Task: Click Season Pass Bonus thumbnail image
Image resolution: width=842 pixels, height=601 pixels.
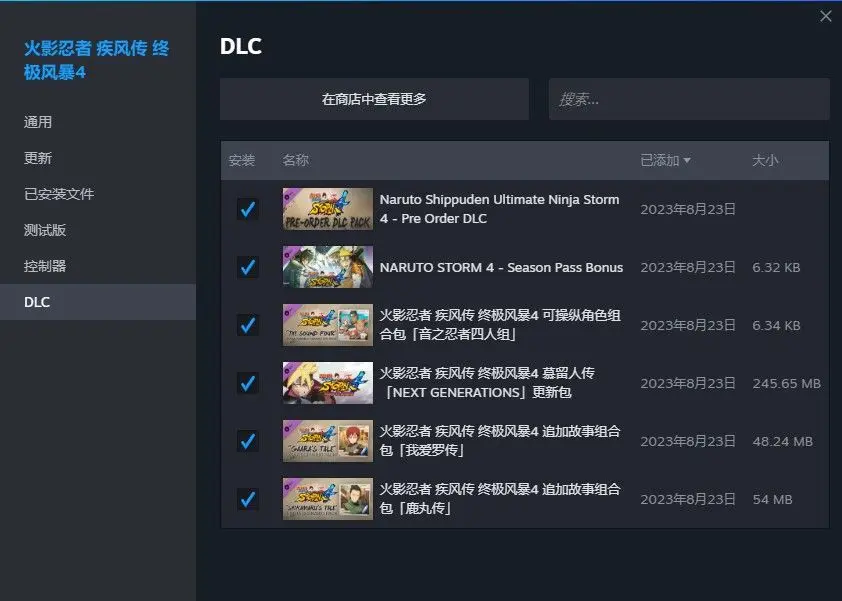Action: (328, 267)
